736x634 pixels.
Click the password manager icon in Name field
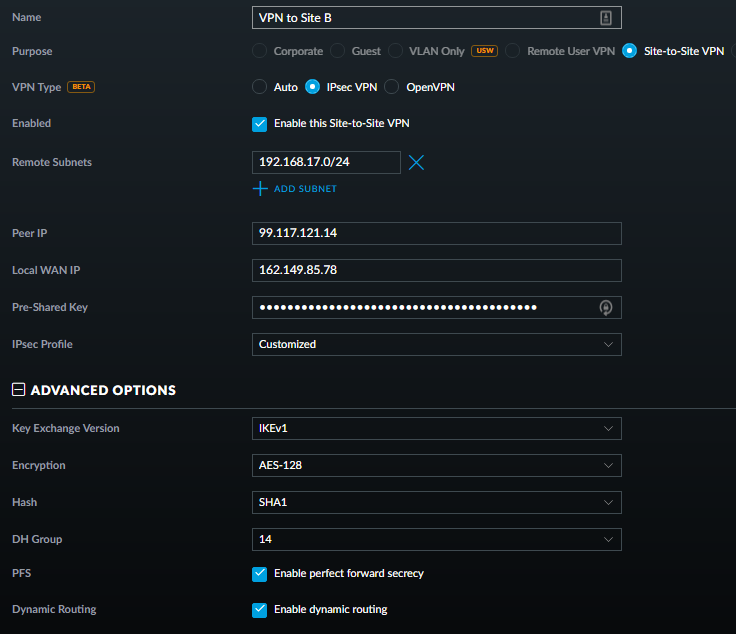point(606,18)
